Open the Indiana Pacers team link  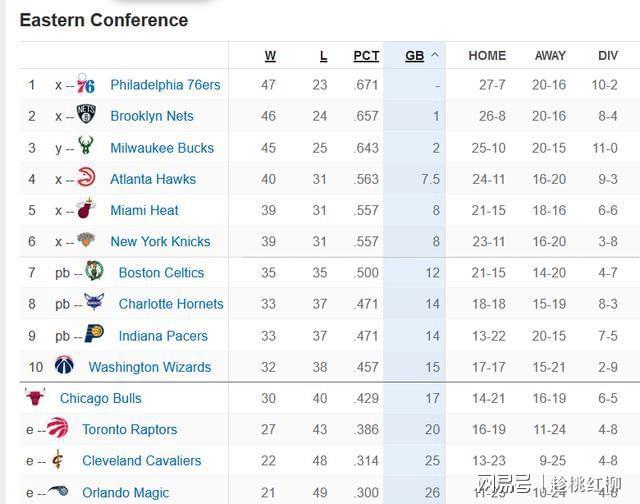[x=163, y=336]
